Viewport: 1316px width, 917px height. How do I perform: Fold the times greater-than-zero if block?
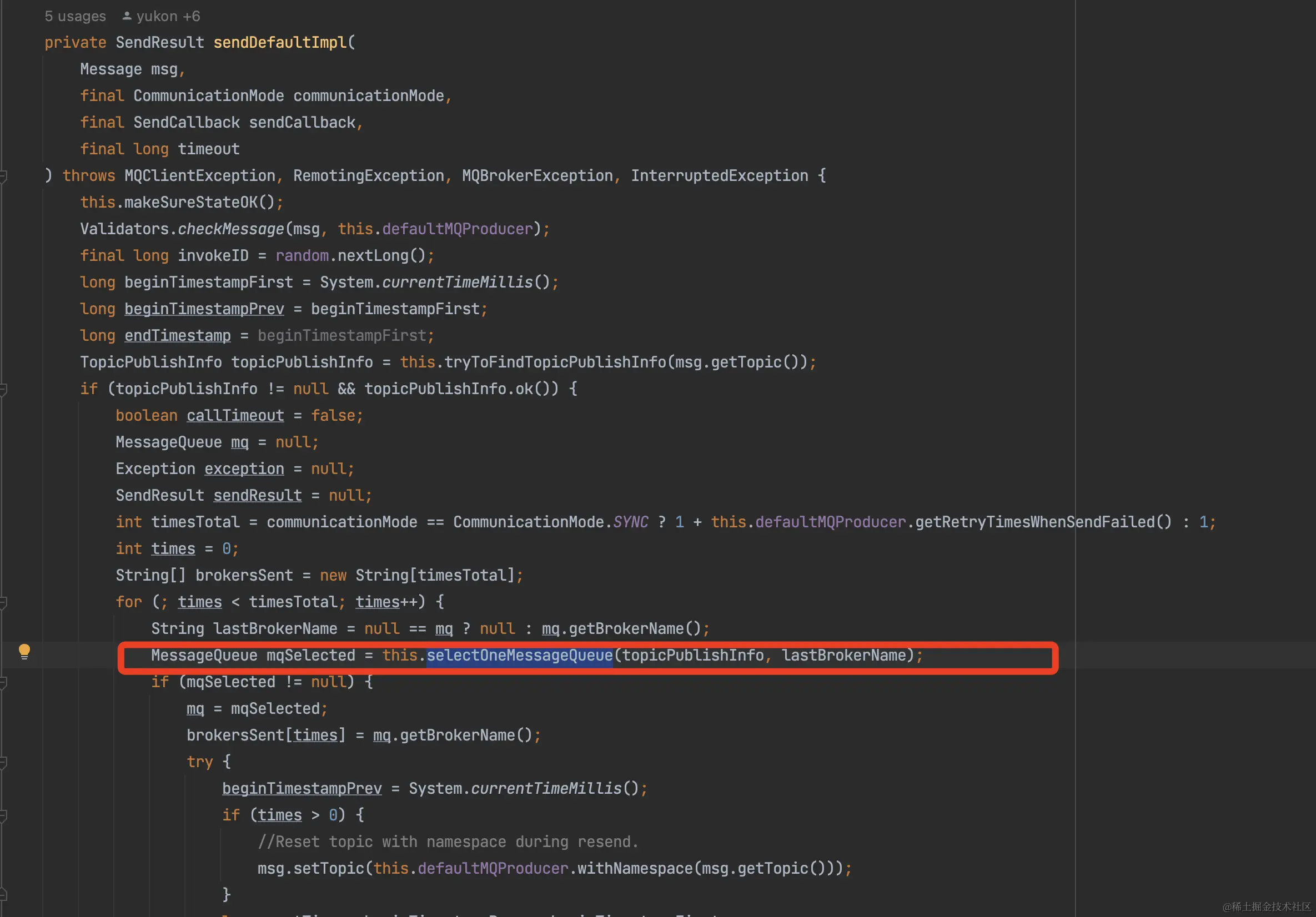tap(3, 815)
